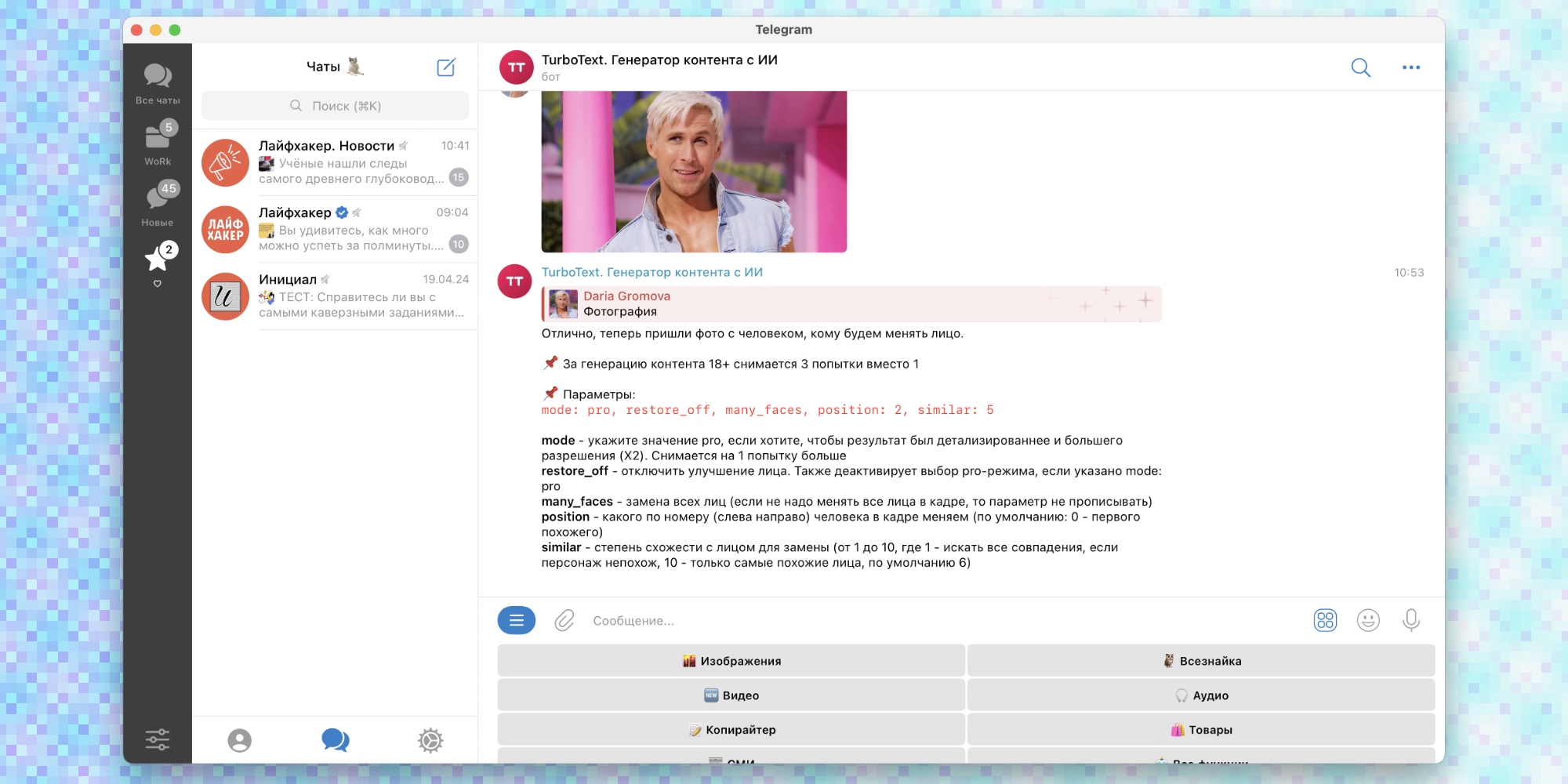
Task: Click the paperclip to attach a file
Action: (563, 619)
